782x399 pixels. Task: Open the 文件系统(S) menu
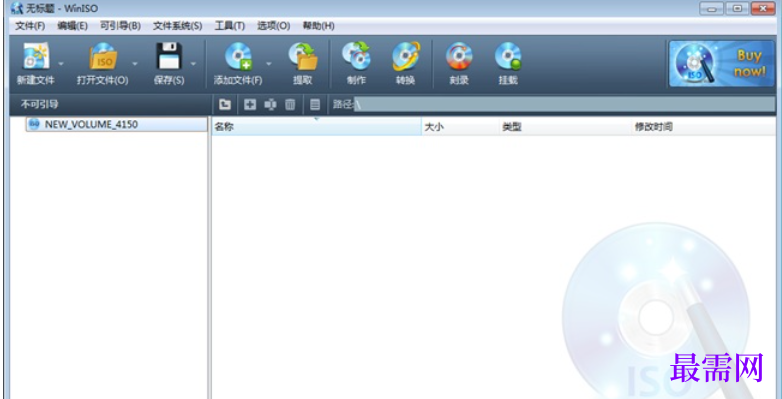[x=178, y=26]
